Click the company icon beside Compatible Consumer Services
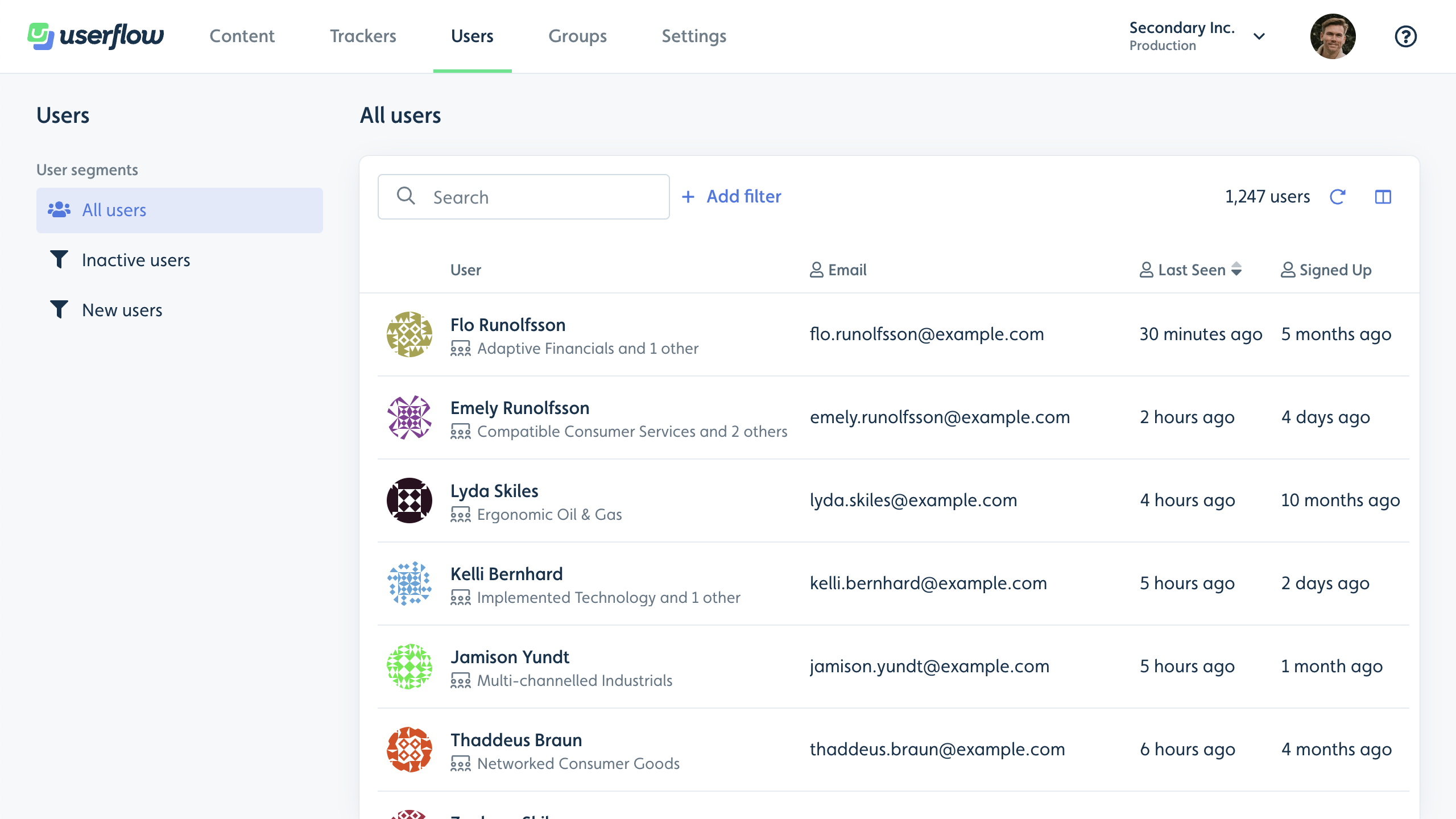Viewport: 1456px width, 819px height. coord(461,431)
